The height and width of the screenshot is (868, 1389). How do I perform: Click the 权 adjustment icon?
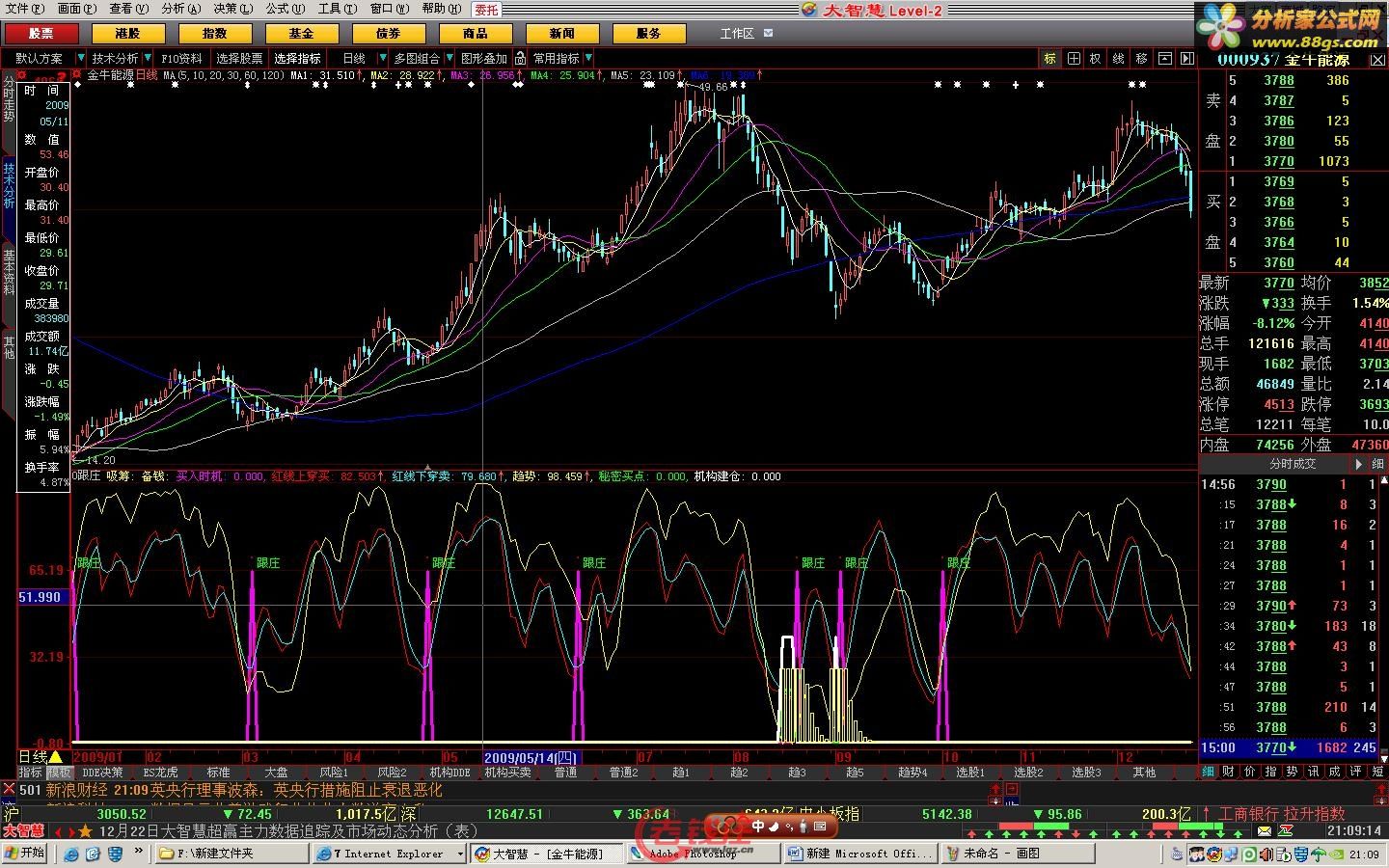(1096, 59)
